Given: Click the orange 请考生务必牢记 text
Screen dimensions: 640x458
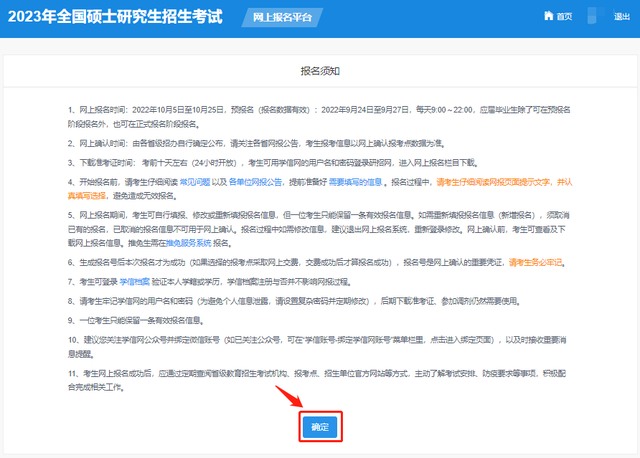Looking at the screenshot, I should (535, 262).
